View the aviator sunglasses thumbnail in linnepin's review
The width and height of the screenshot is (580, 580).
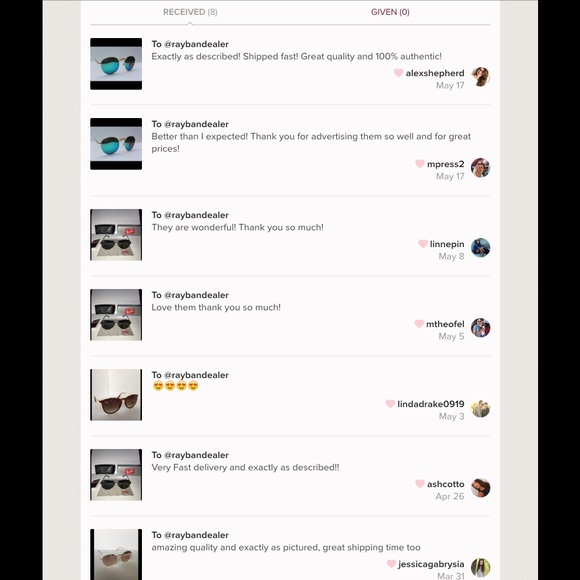[116, 235]
